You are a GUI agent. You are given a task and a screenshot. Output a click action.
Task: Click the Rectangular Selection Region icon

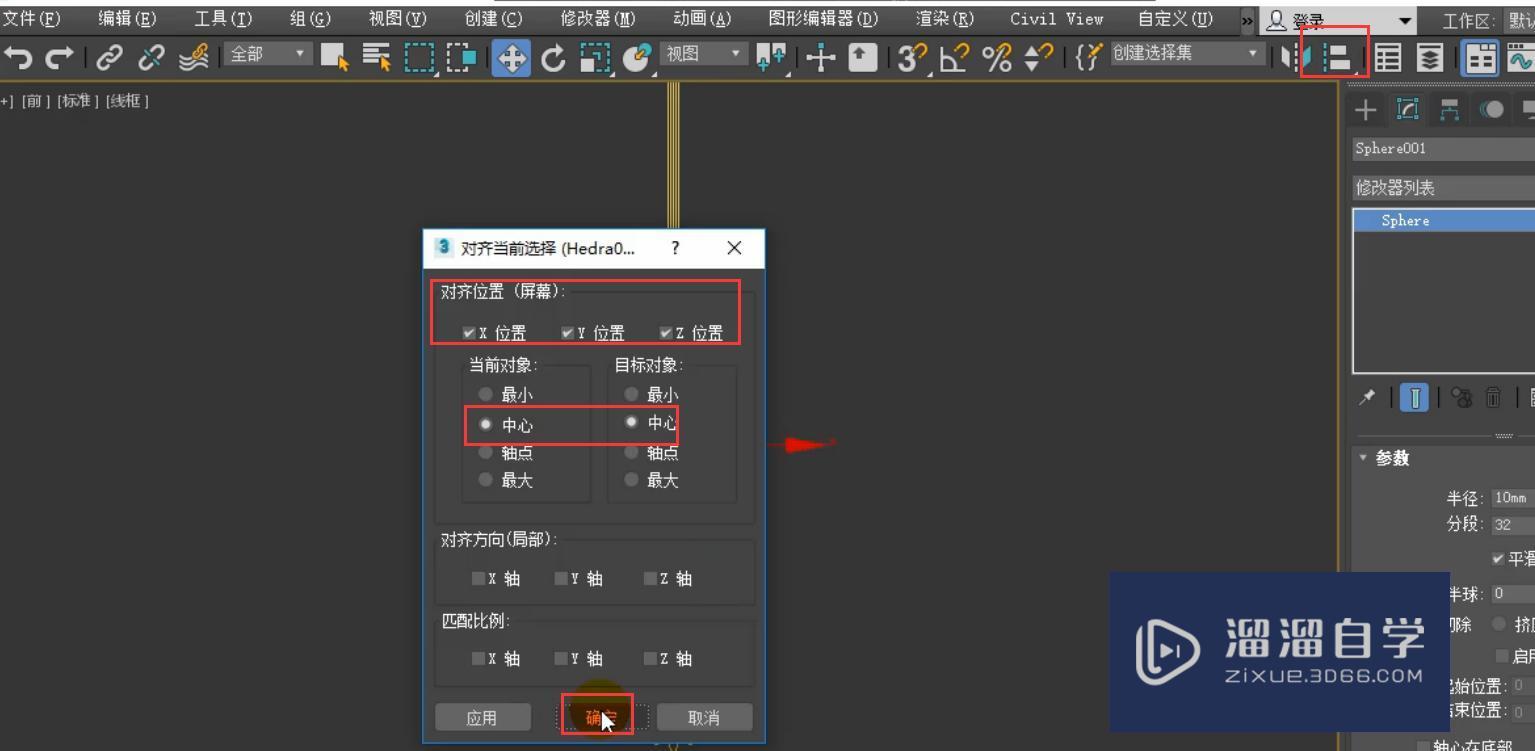click(x=420, y=58)
